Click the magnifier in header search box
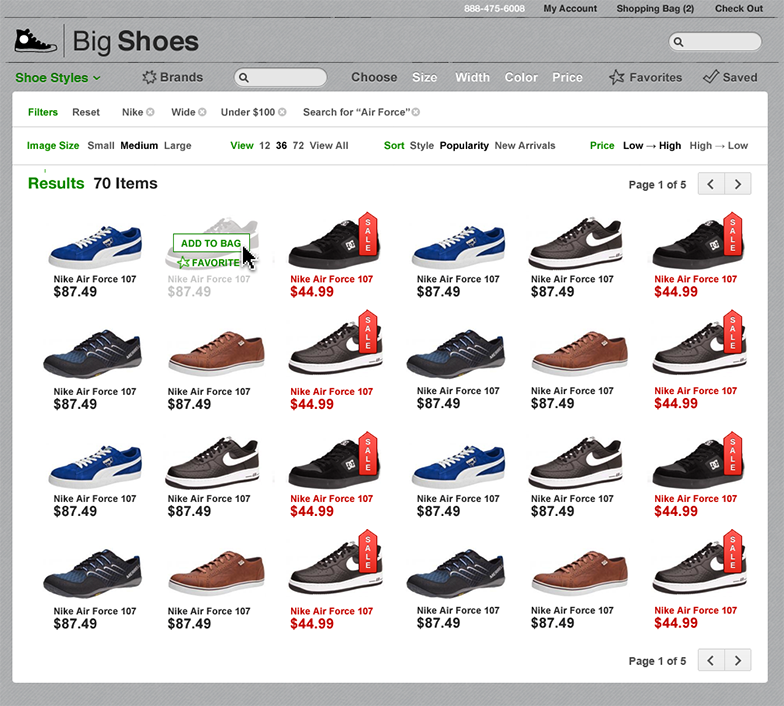Image resolution: width=784 pixels, height=706 pixels. 678,42
